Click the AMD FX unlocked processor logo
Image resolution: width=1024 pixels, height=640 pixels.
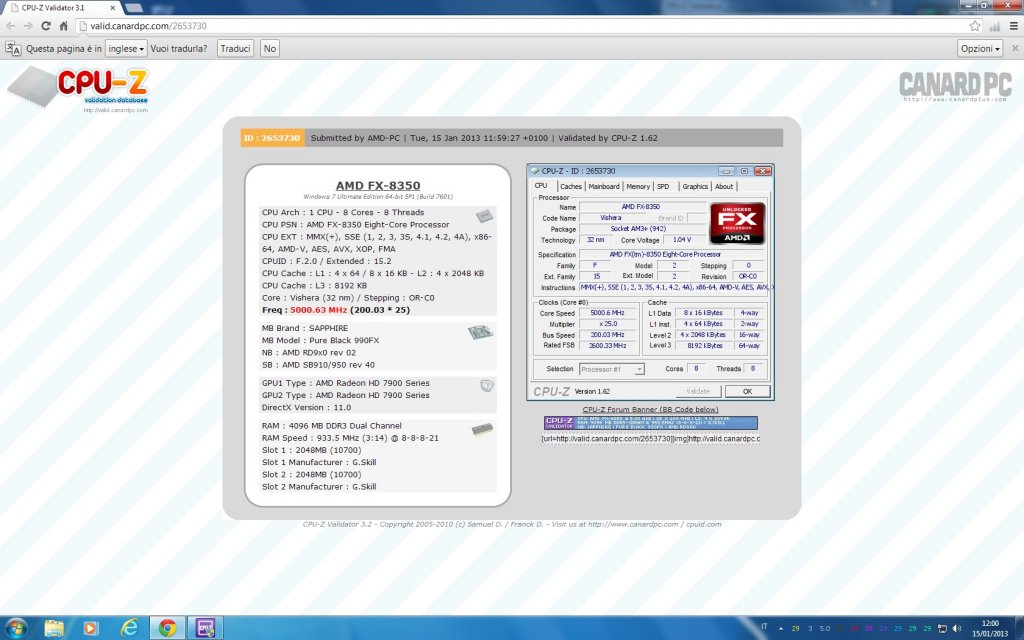737,223
